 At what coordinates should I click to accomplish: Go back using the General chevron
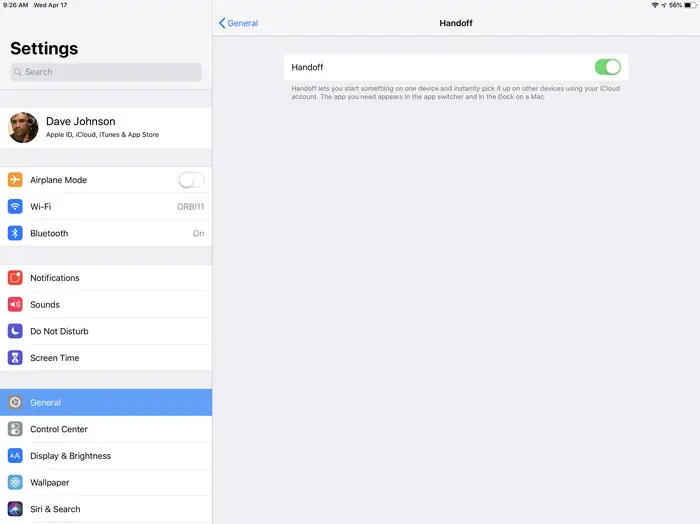[x=222, y=23]
